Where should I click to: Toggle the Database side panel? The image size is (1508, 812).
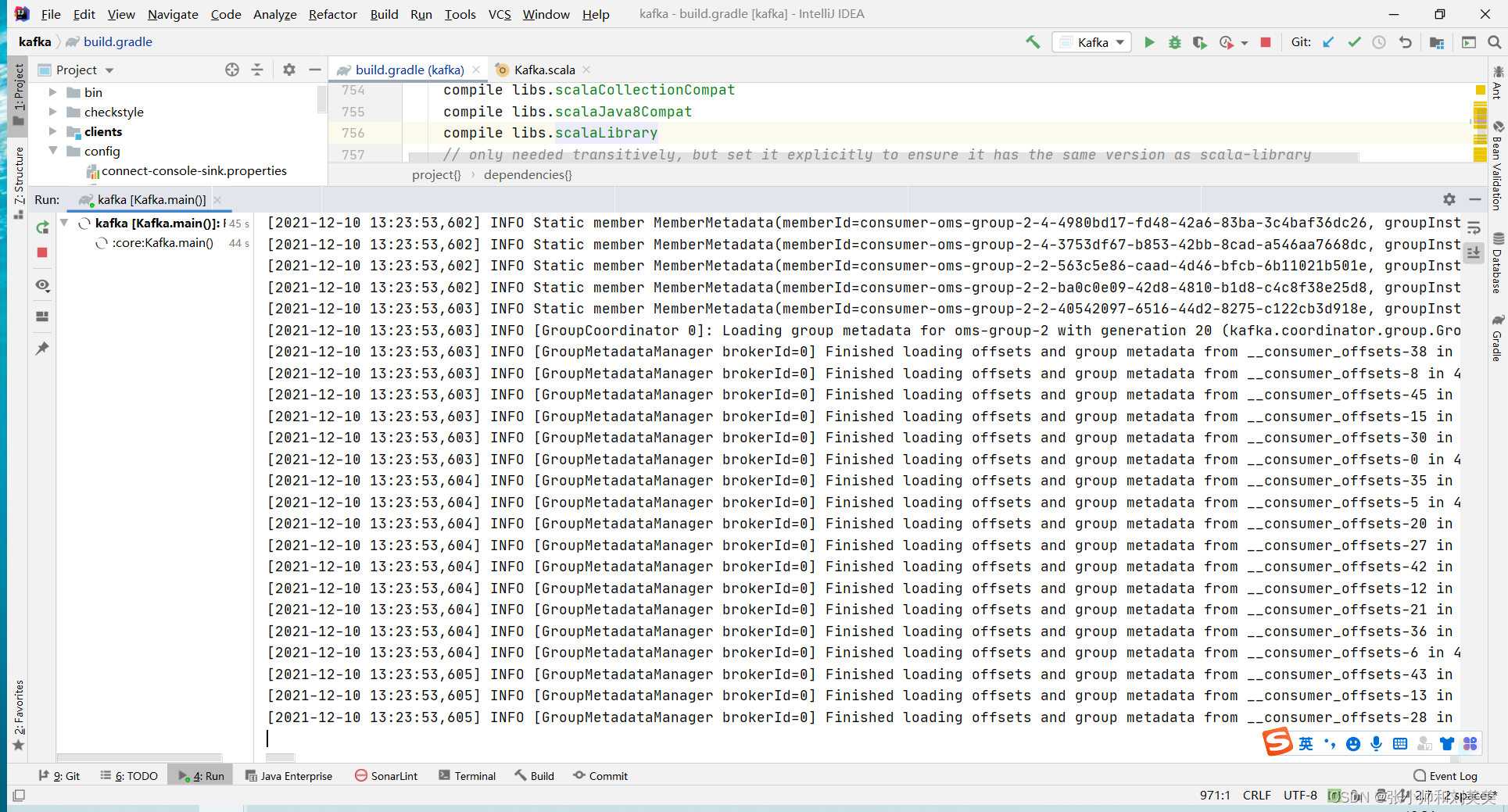coord(1498,264)
